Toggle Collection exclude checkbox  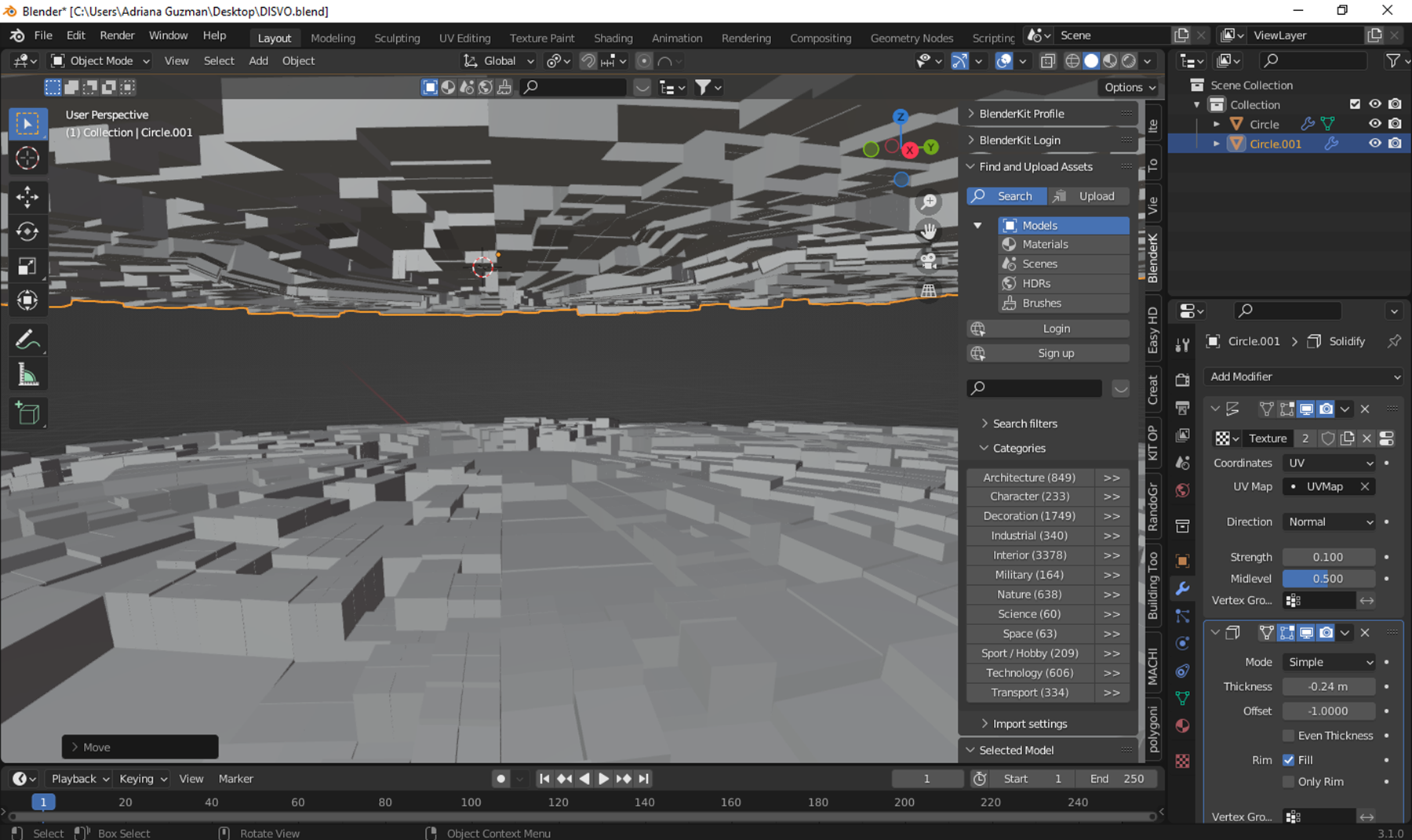(x=1355, y=104)
